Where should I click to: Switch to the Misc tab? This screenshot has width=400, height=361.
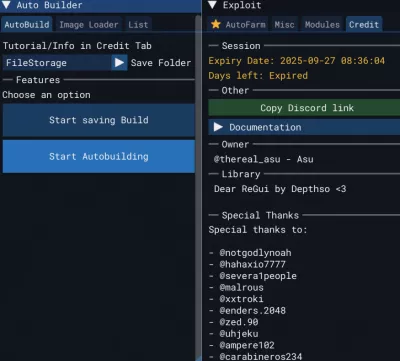tap(284, 24)
